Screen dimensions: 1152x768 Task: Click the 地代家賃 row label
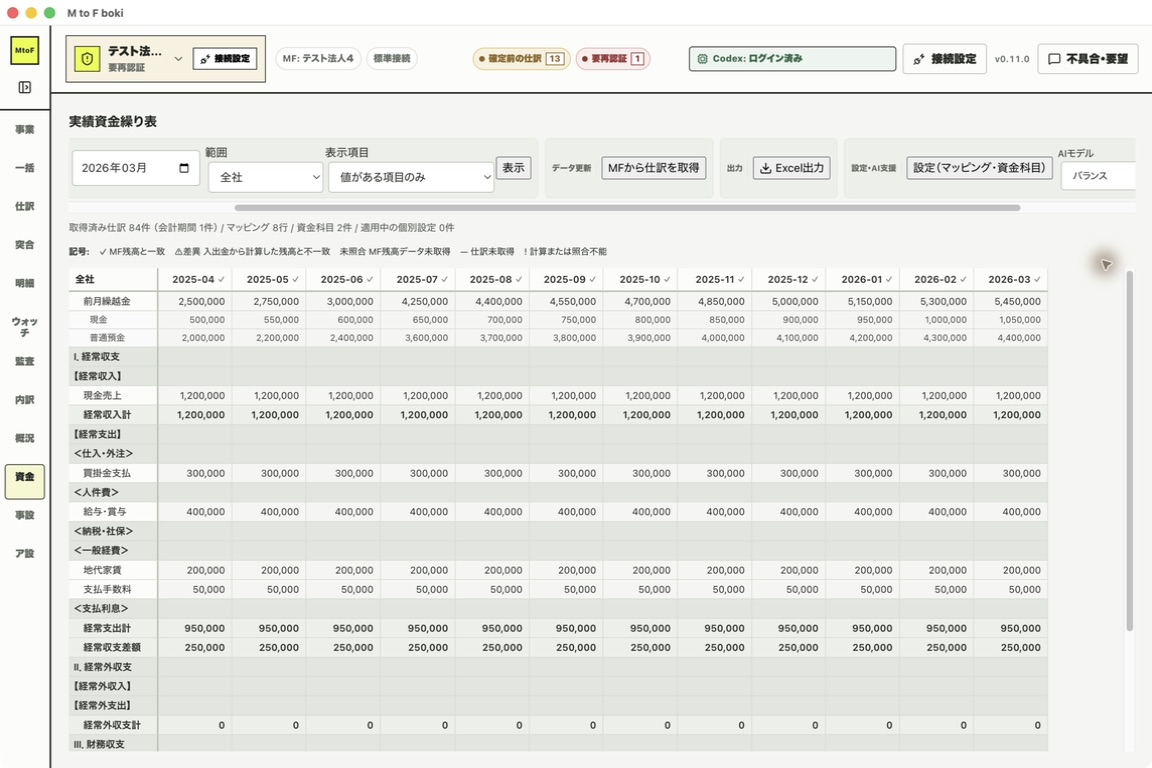pyautogui.click(x=103, y=570)
